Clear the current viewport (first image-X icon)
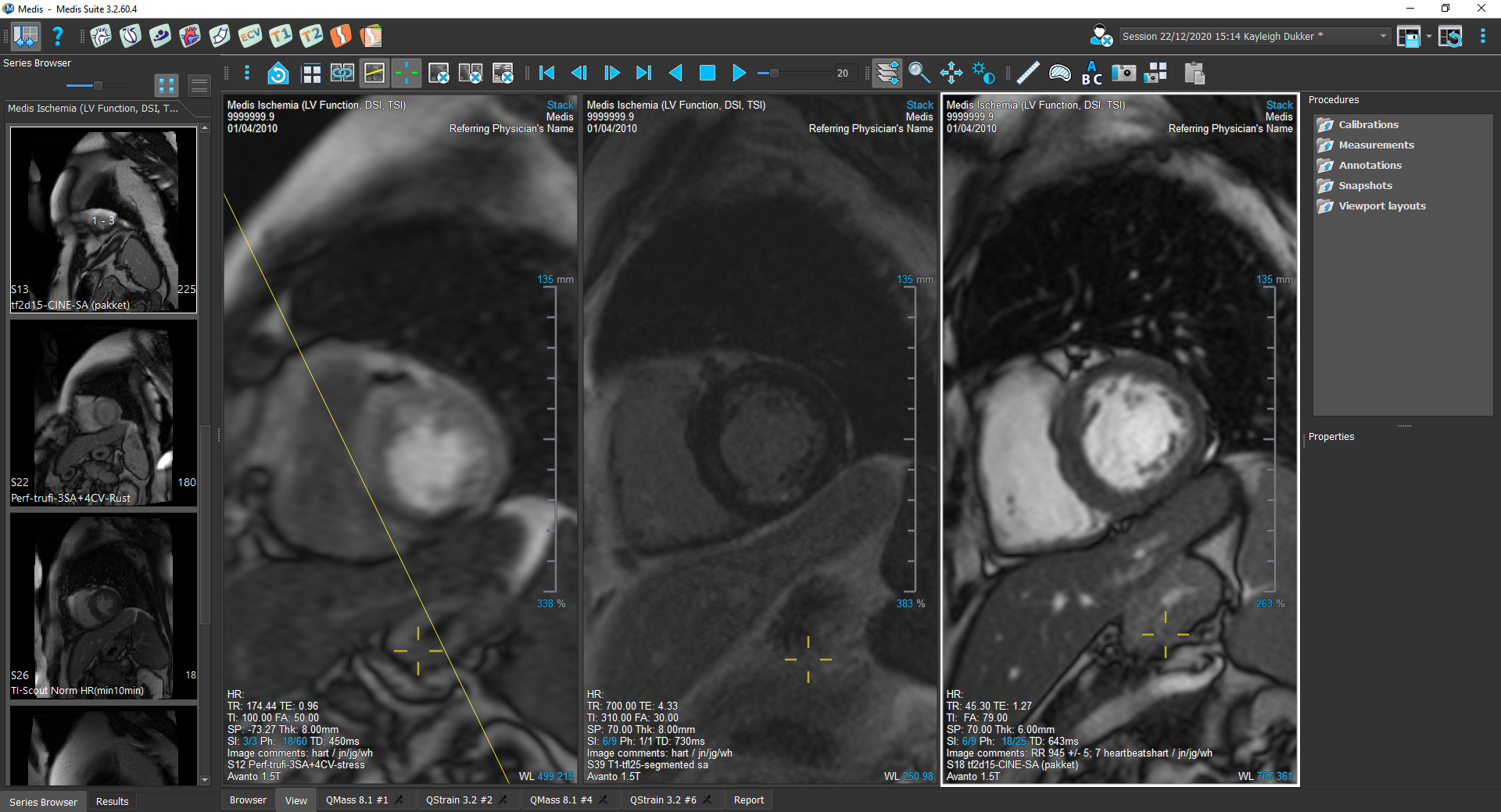The height and width of the screenshot is (812, 1501). (x=439, y=73)
